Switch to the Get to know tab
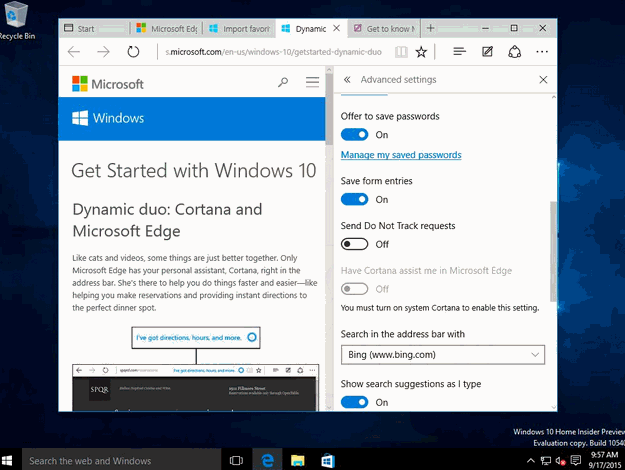Screen dimensions: 625x470 (385, 29)
